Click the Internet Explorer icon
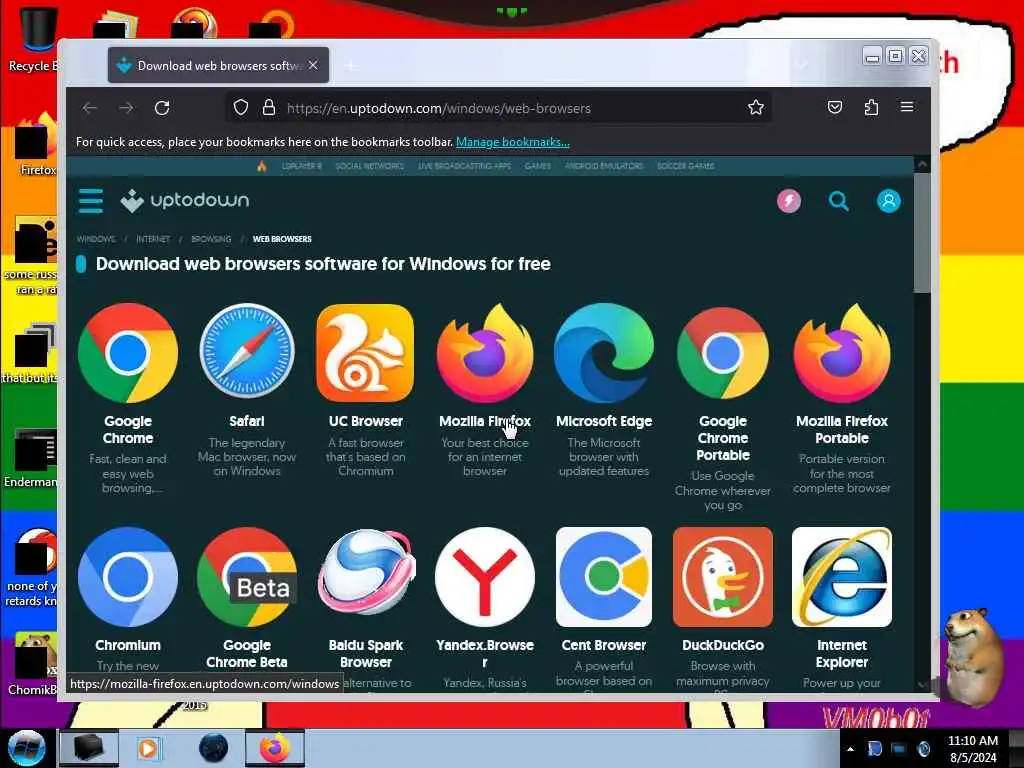The height and width of the screenshot is (768, 1024). [x=842, y=577]
